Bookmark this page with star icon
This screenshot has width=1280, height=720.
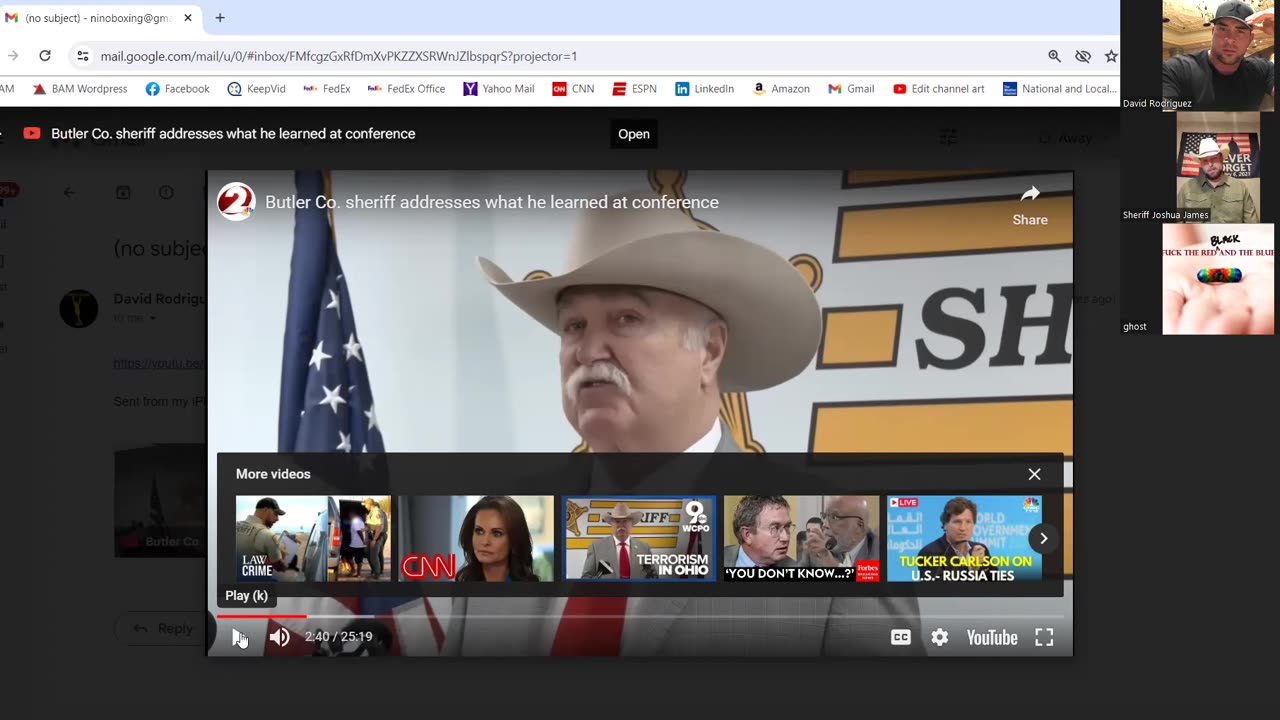tap(1110, 56)
